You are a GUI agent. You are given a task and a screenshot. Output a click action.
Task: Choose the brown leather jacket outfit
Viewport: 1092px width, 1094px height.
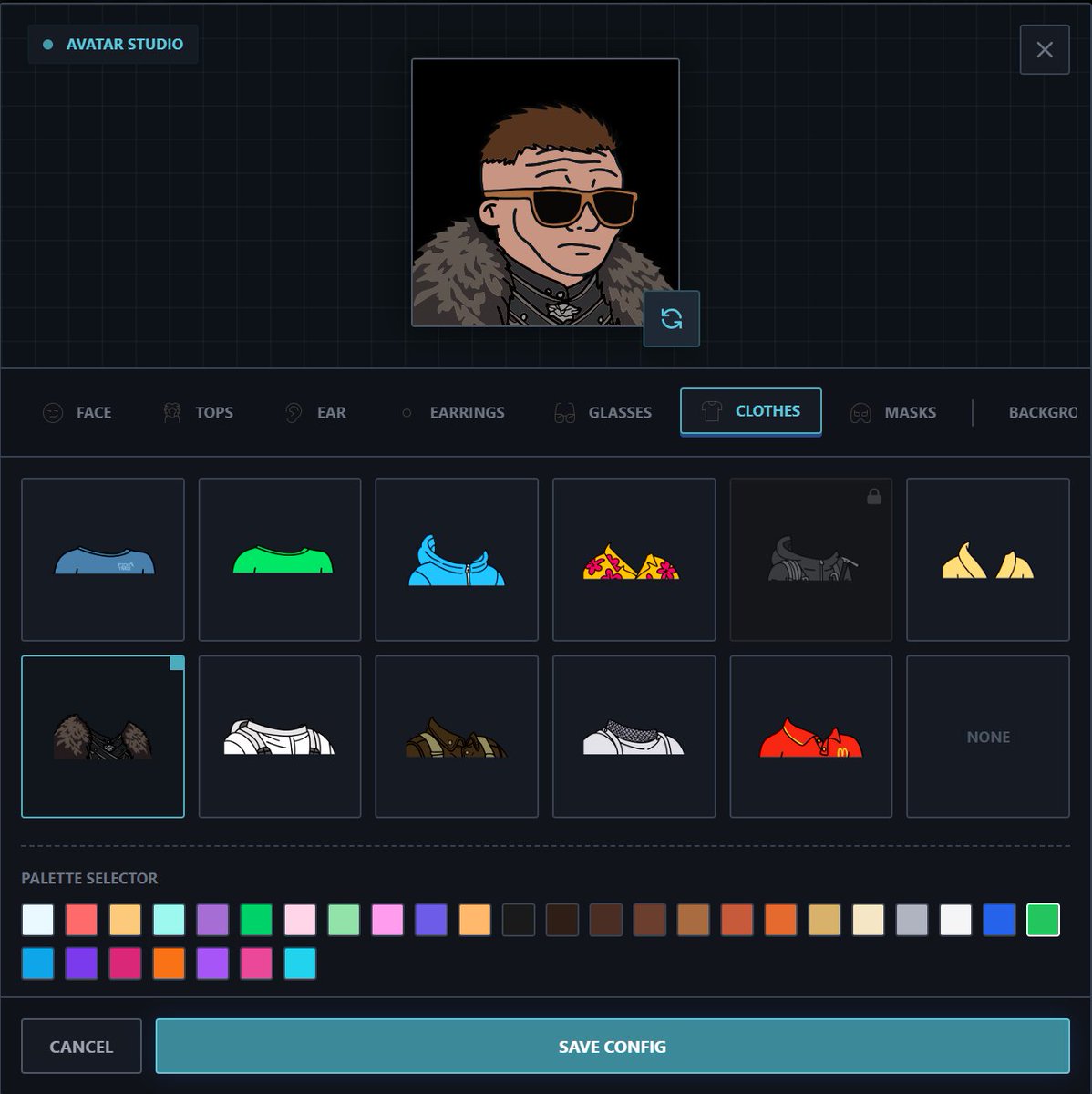coord(457,737)
